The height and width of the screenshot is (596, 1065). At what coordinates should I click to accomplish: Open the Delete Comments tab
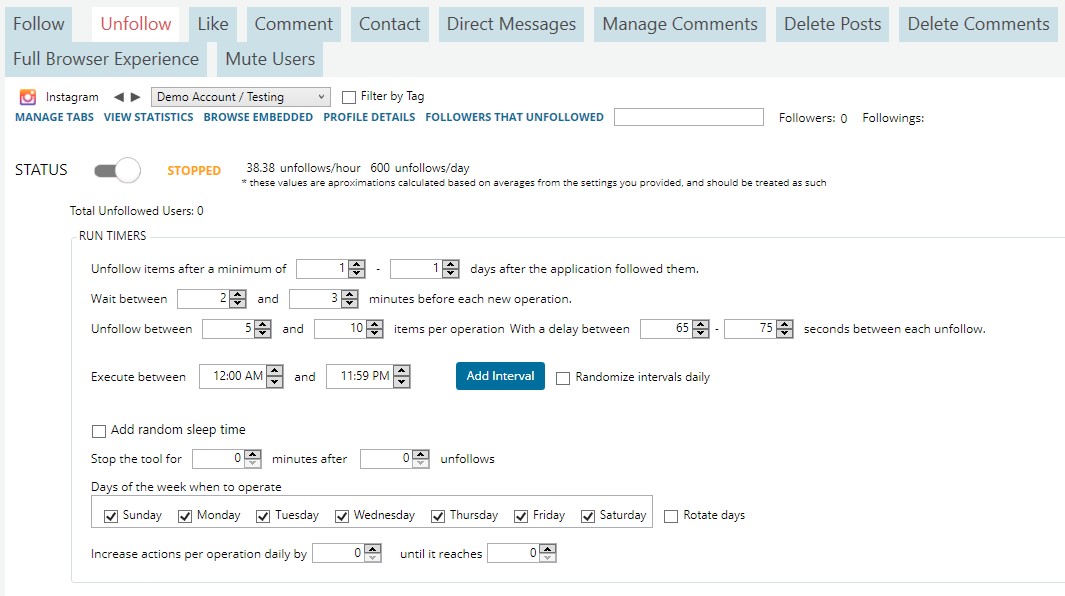pyautogui.click(x=979, y=24)
